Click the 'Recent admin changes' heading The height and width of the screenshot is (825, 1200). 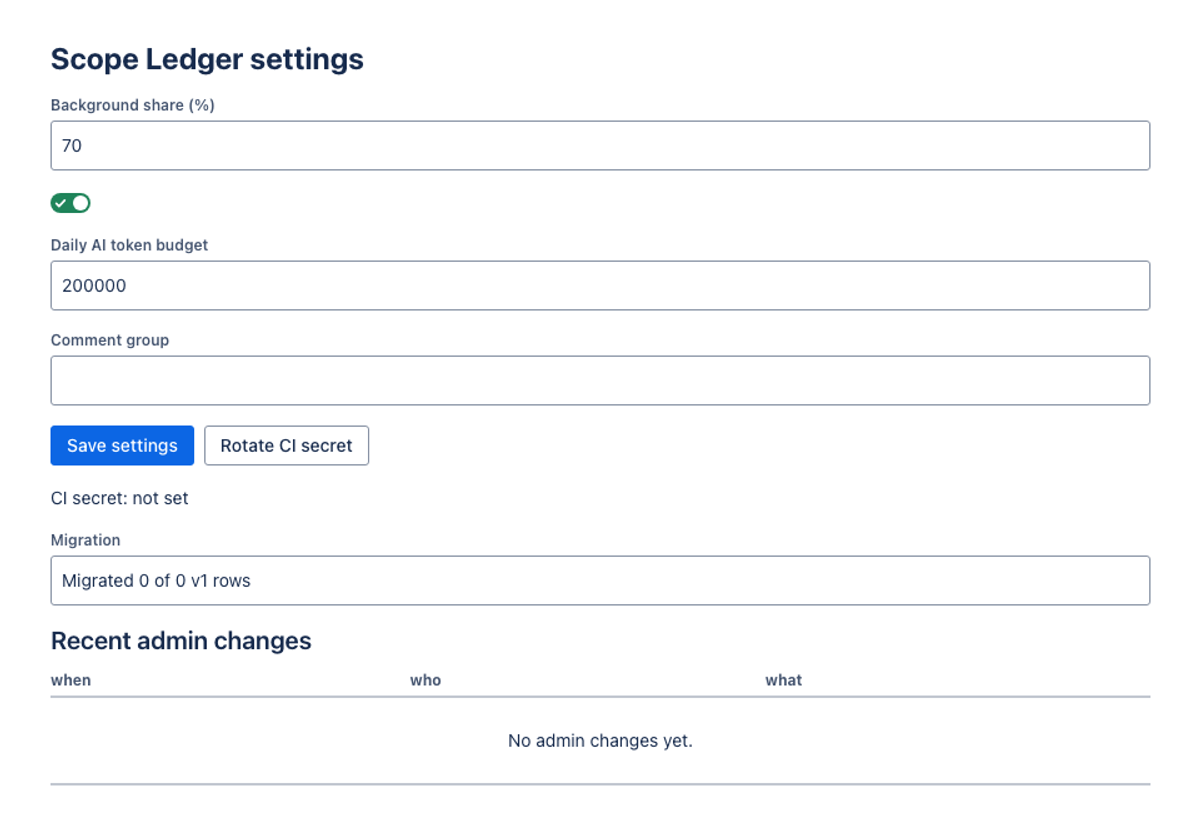(x=181, y=640)
